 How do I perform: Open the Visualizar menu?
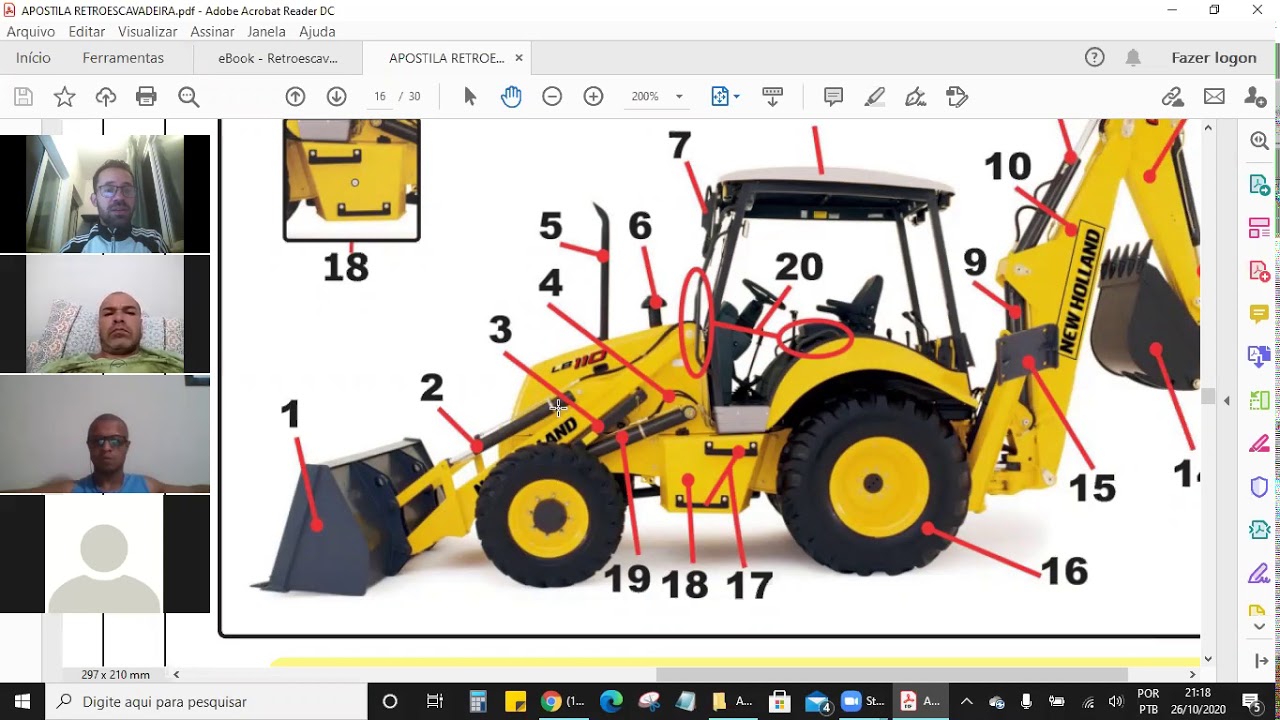(x=148, y=32)
